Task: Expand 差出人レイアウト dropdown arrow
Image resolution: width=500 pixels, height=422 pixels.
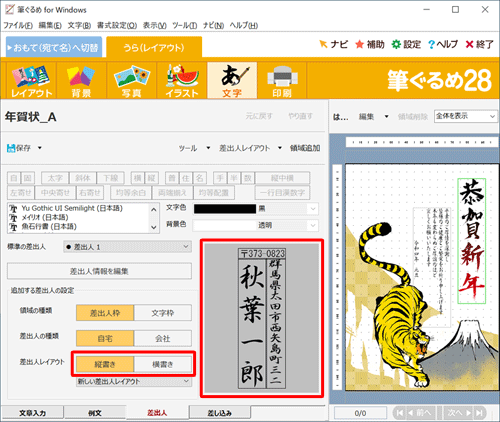Action: [x=280, y=148]
